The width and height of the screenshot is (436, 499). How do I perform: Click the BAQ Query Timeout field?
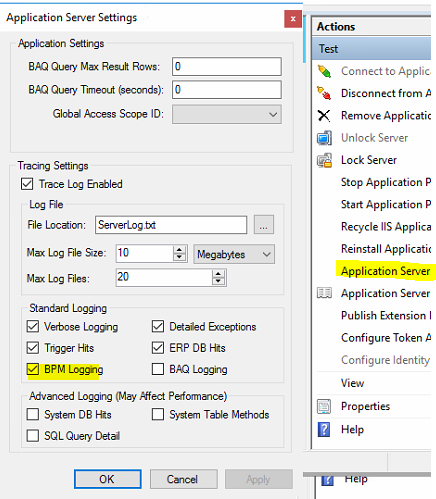pyautogui.click(x=227, y=90)
